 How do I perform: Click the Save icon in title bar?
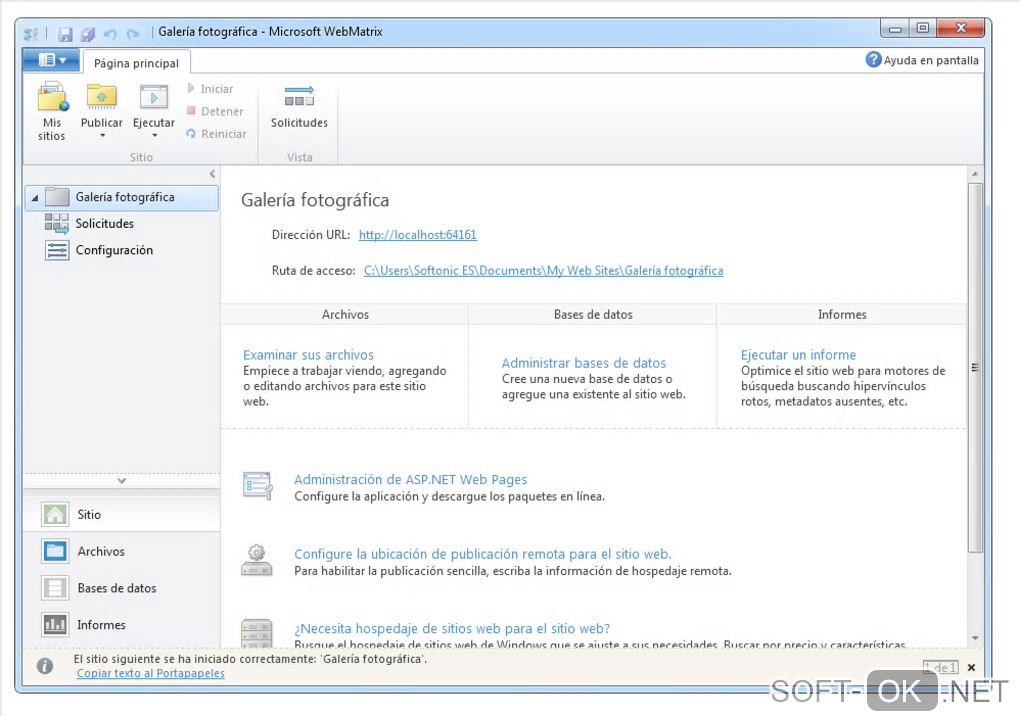65,34
